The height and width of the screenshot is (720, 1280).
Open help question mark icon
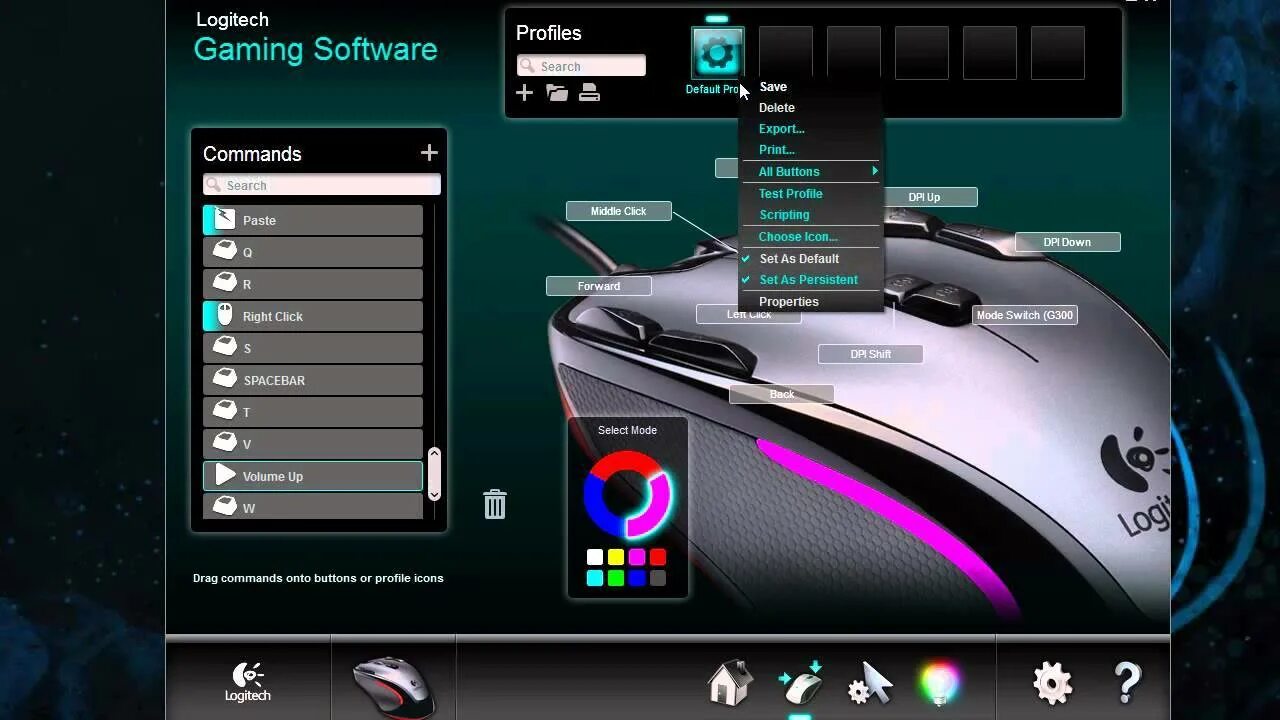coord(1127,683)
